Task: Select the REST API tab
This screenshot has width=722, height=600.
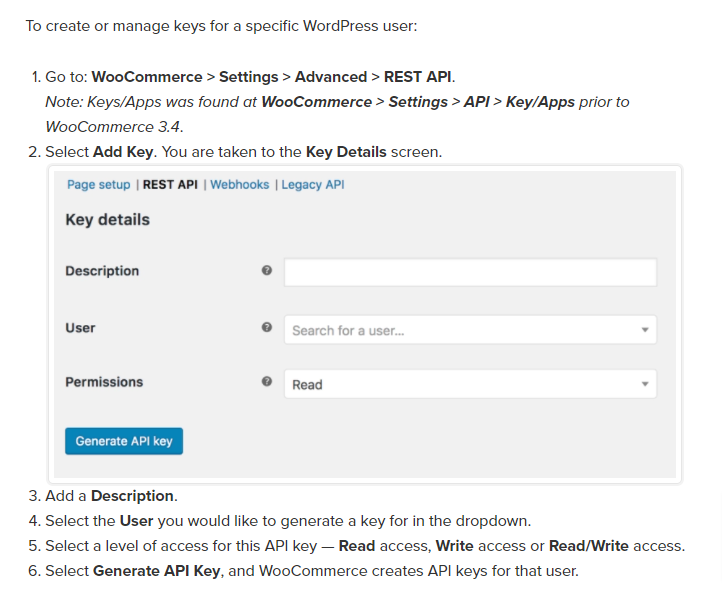Action: (x=170, y=185)
